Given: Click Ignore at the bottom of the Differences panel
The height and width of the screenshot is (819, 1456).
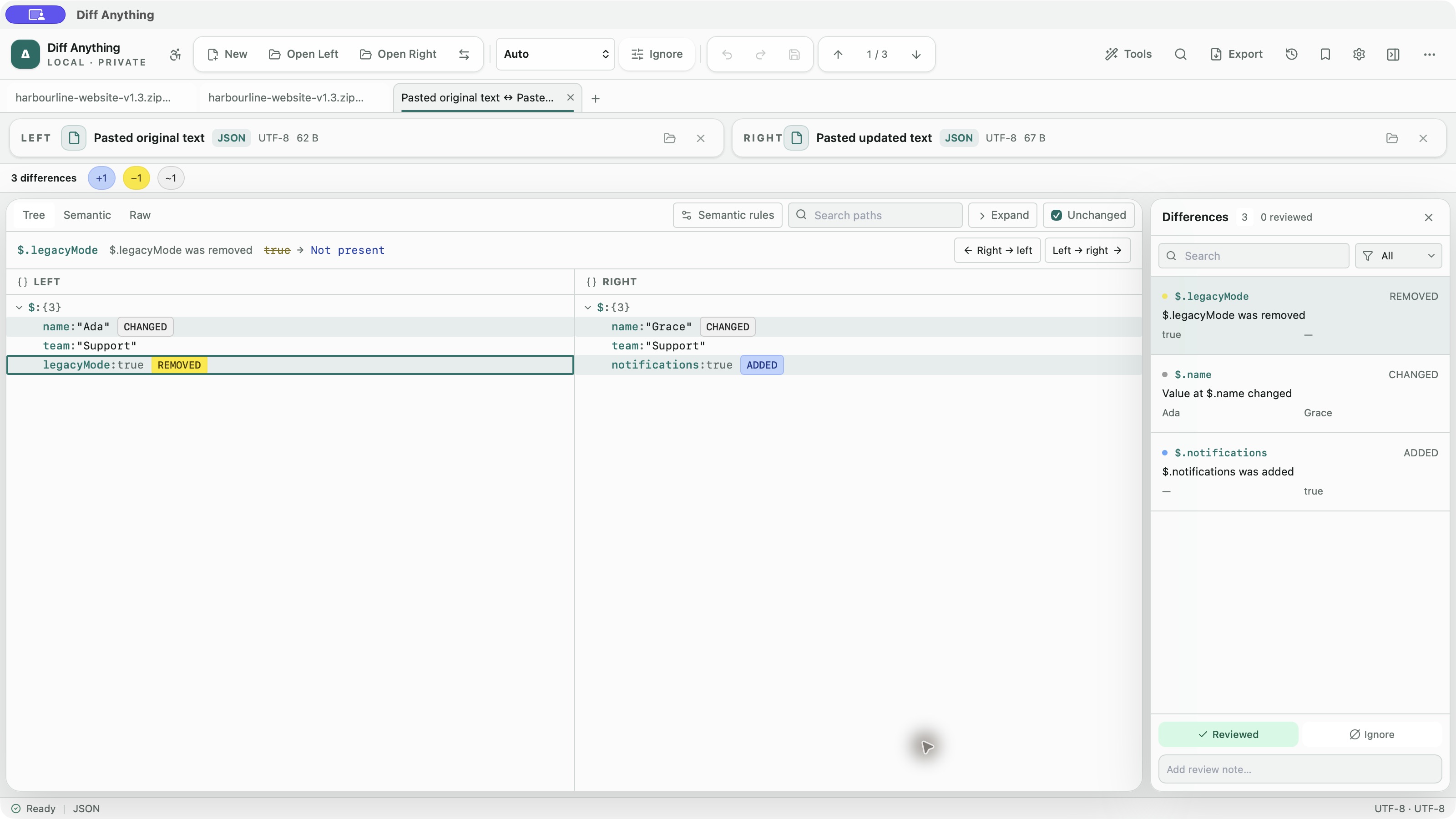Looking at the screenshot, I should [x=1372, y=734].
